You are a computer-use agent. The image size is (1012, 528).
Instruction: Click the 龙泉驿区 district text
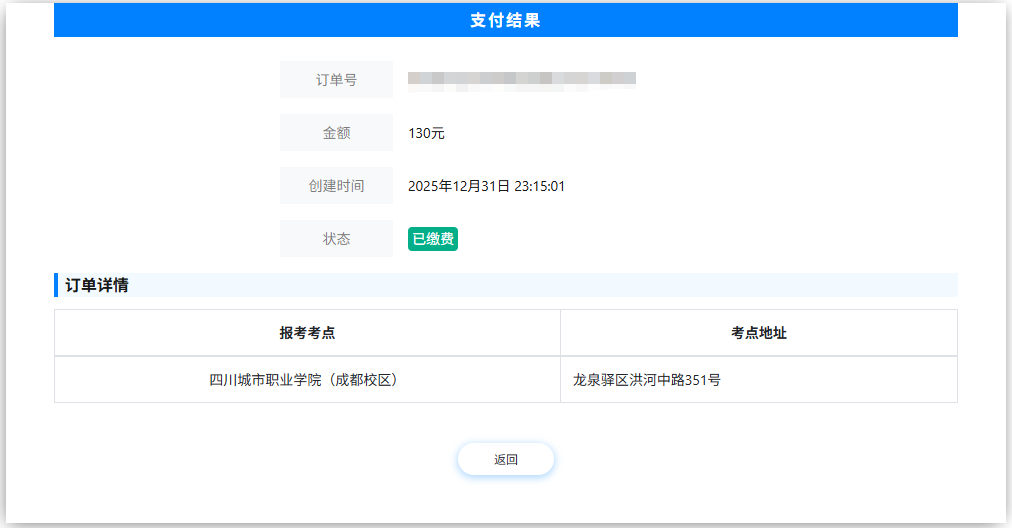coord(600,380)
